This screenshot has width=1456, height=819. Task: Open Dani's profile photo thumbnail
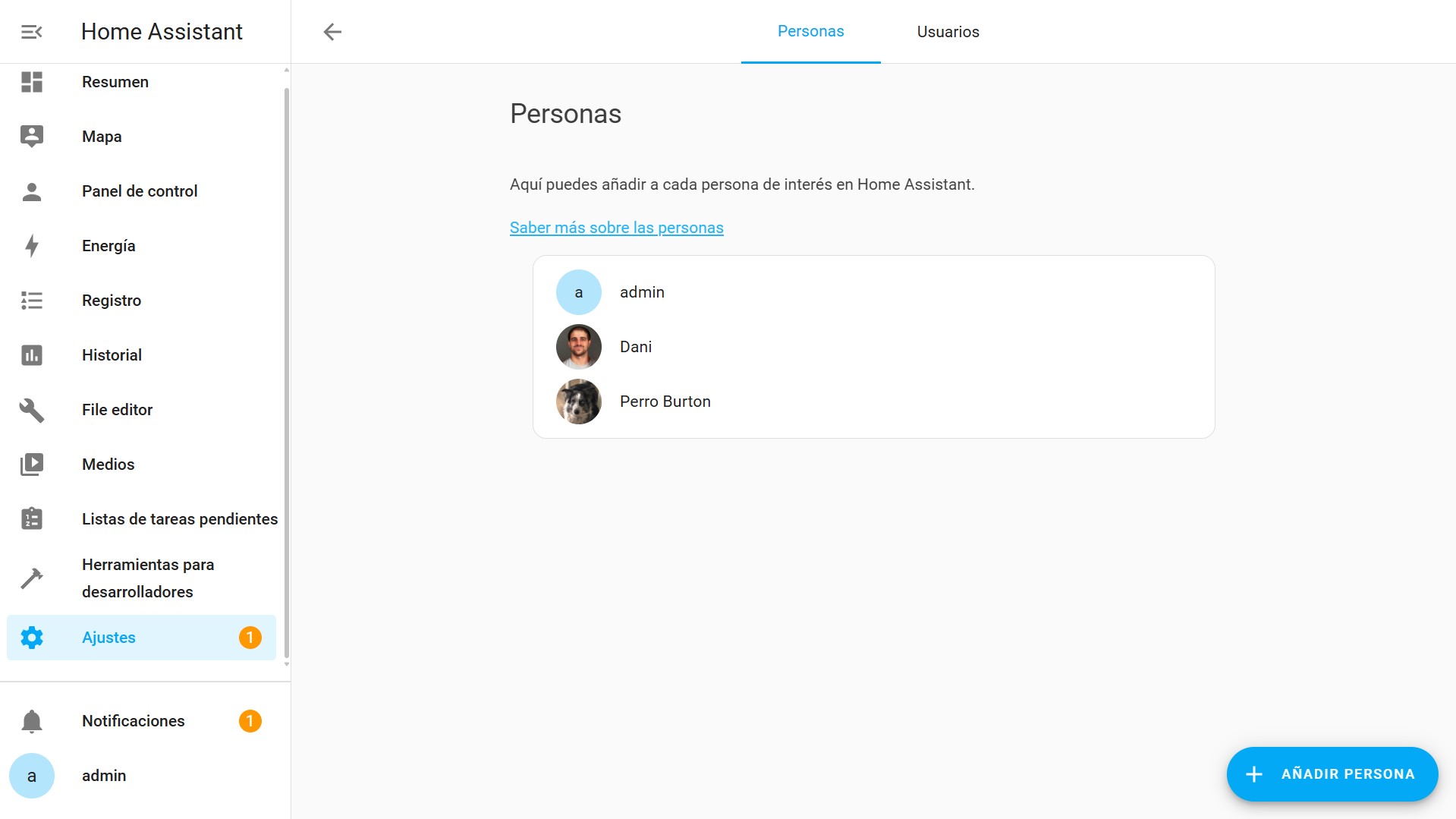(578, 347)
